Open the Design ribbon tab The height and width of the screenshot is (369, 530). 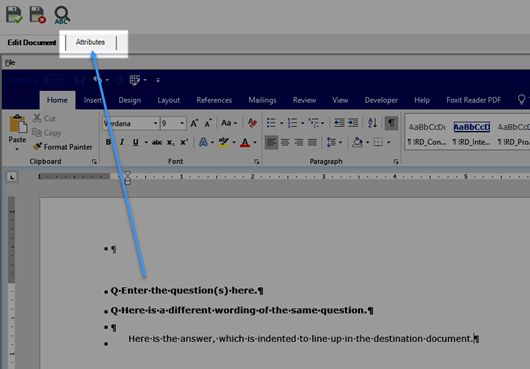(129, 100)
